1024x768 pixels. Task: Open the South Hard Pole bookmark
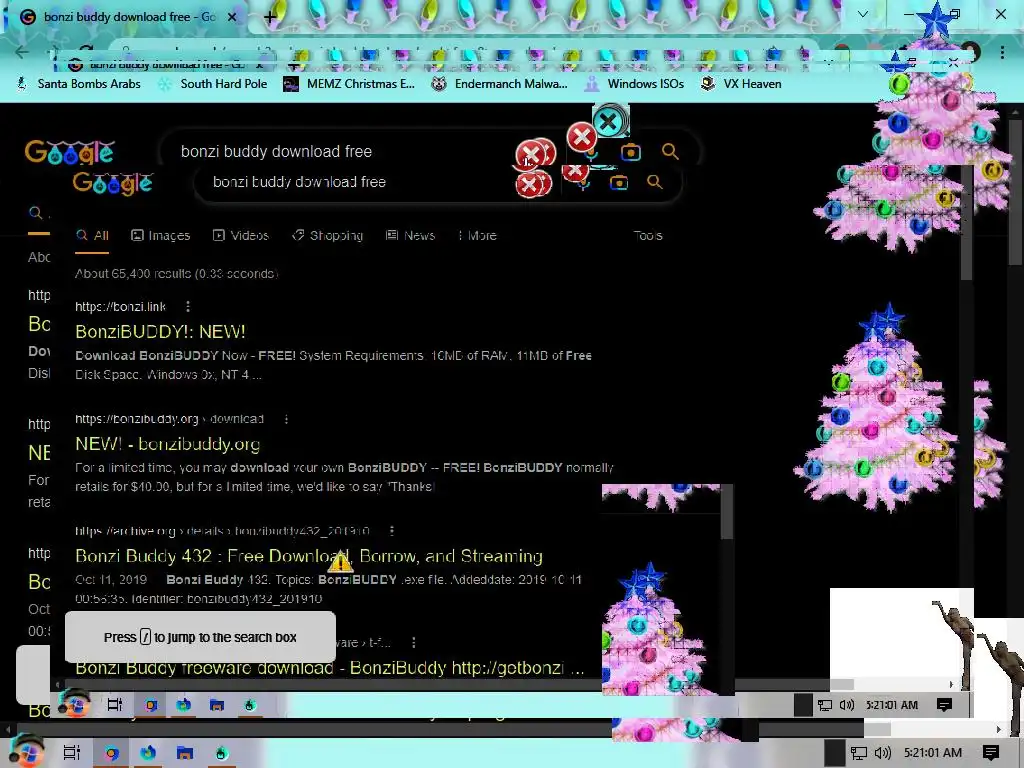[213, 84]
